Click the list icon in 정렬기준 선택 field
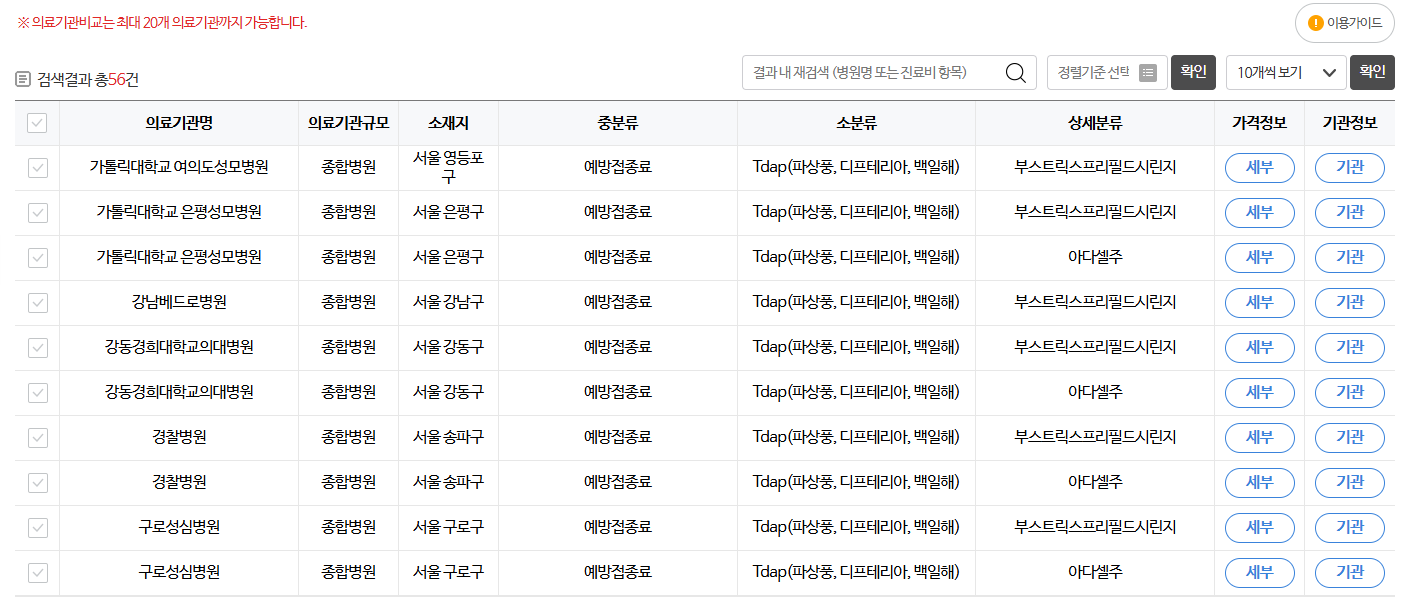Viewport: 1410px width, 607px height. tap(1148, 72)
